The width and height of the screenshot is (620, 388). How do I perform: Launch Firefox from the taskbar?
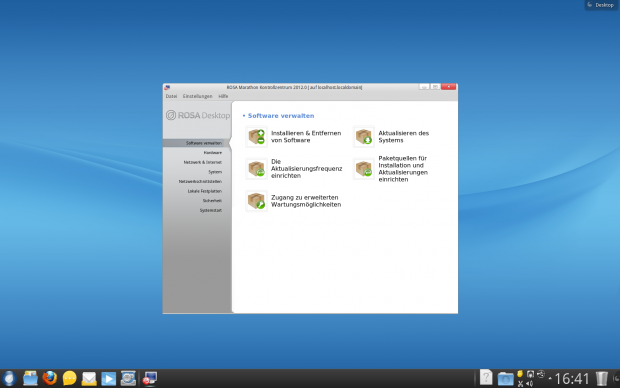tap(50, 379)
